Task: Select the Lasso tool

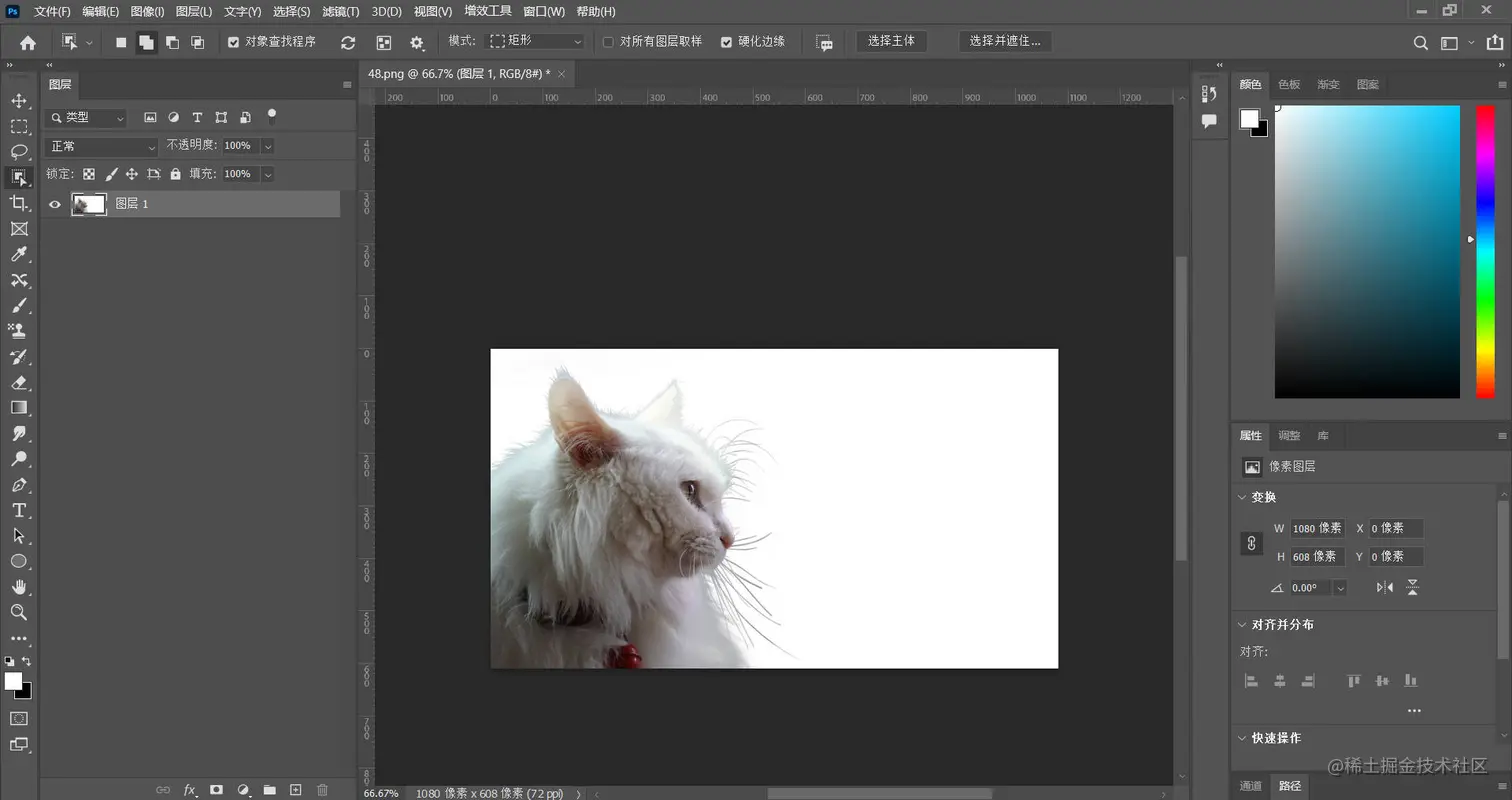Action: coord(20,152)
